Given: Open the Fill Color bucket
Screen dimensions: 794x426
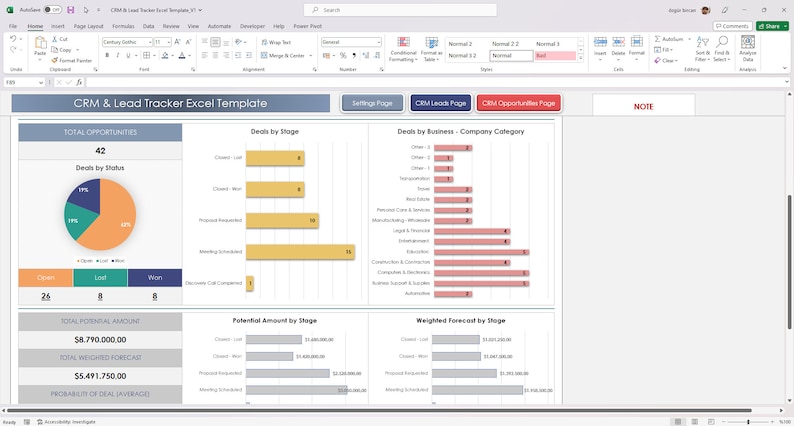Looking at the screenshot, I should [x=165, y=55].
